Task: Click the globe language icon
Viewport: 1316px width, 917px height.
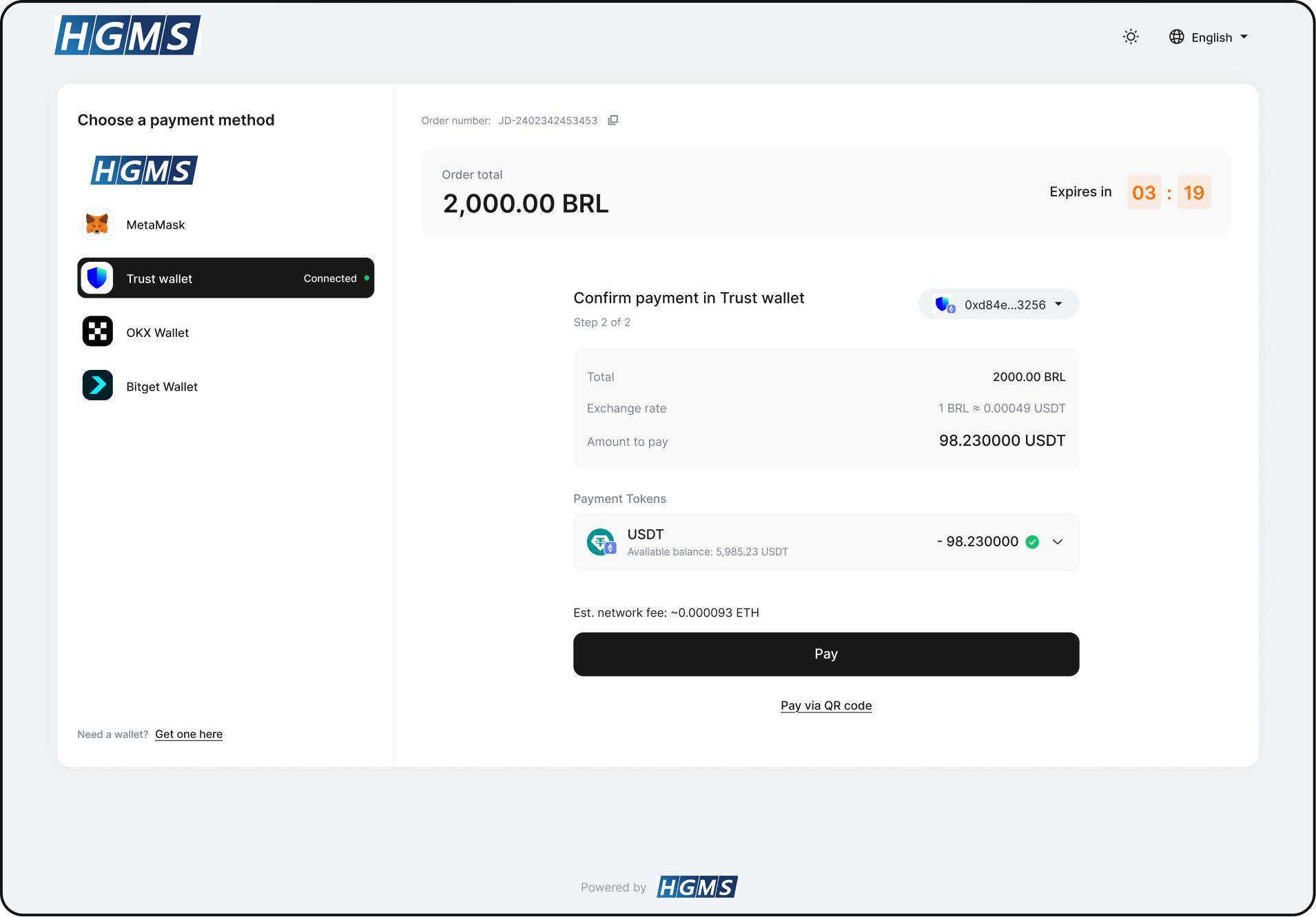Action: [1177, 37]
